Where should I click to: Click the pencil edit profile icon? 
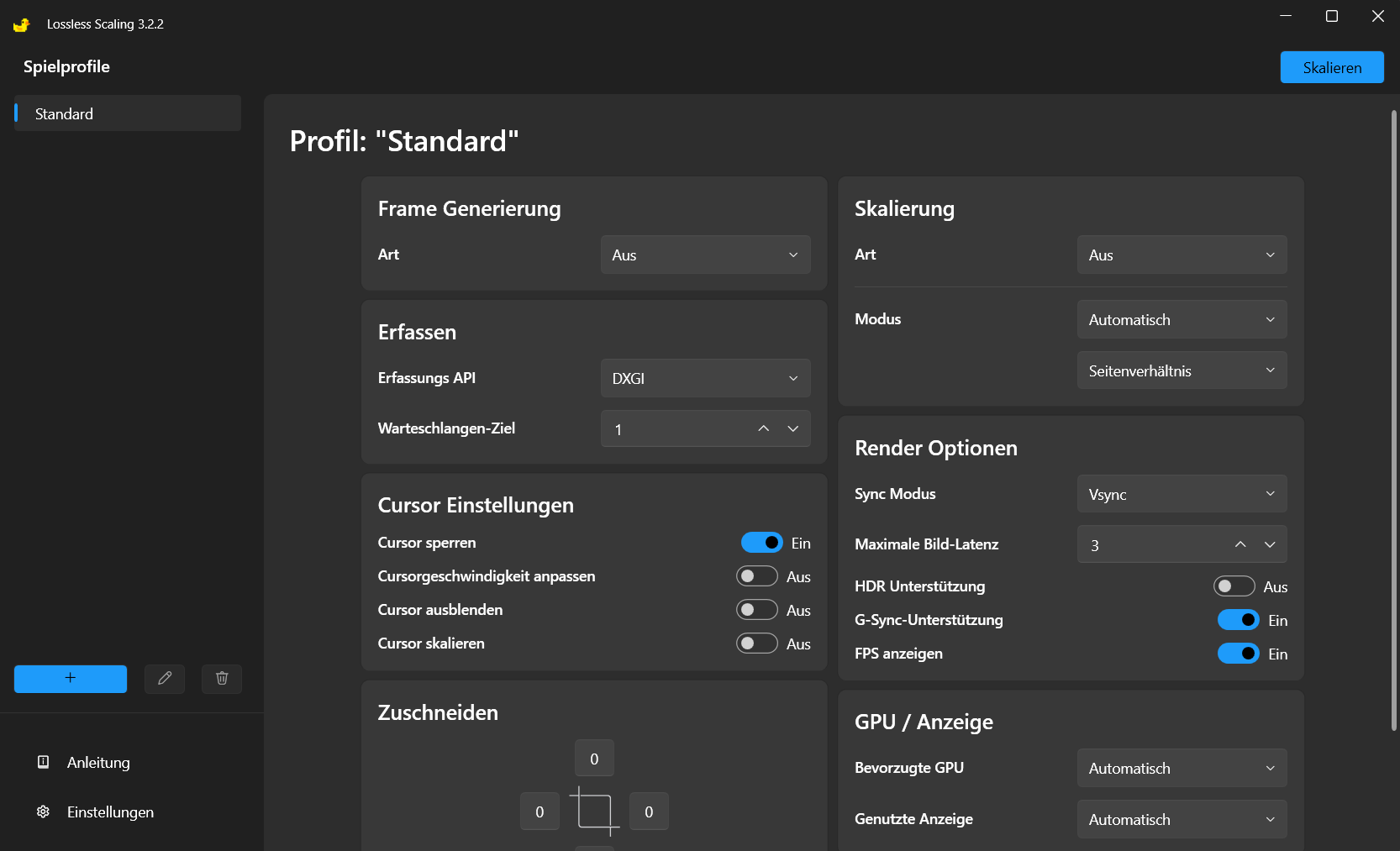(x=165, y=679)
